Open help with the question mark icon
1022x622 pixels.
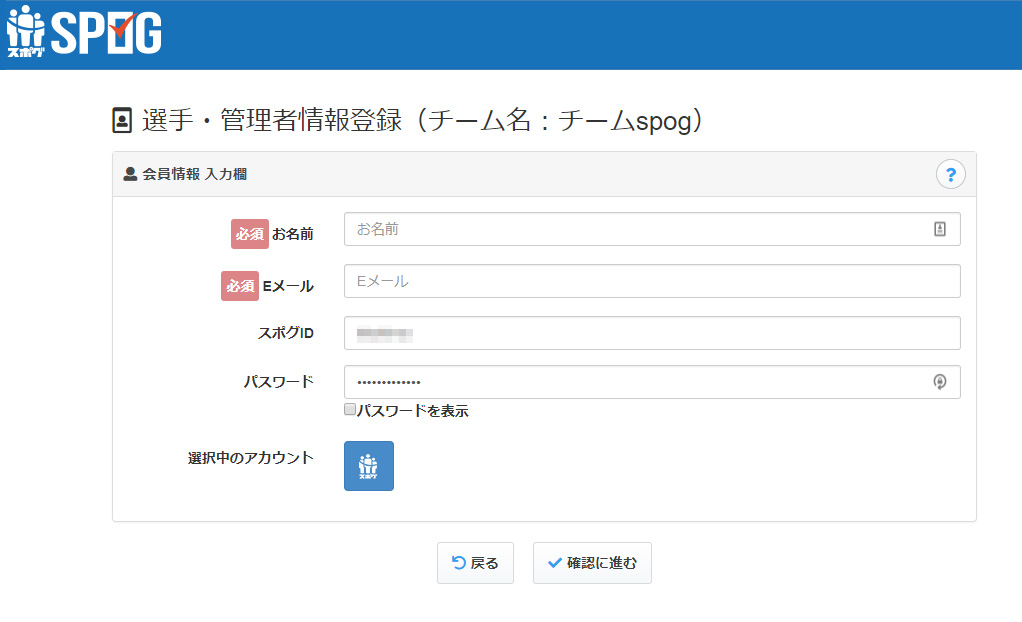click(950, 174)
